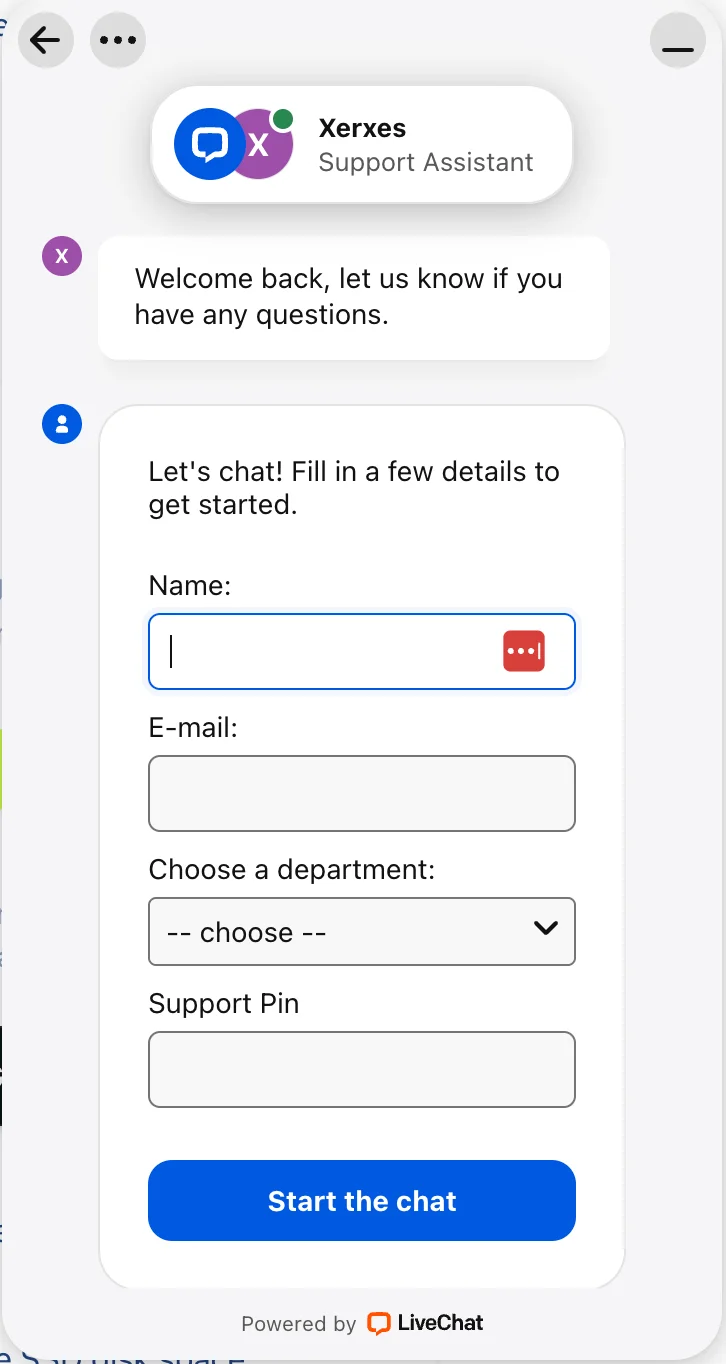Screen dimensions: 726x1364
Task: Click the Xerxes agent name
Action: tap(362, 128)
